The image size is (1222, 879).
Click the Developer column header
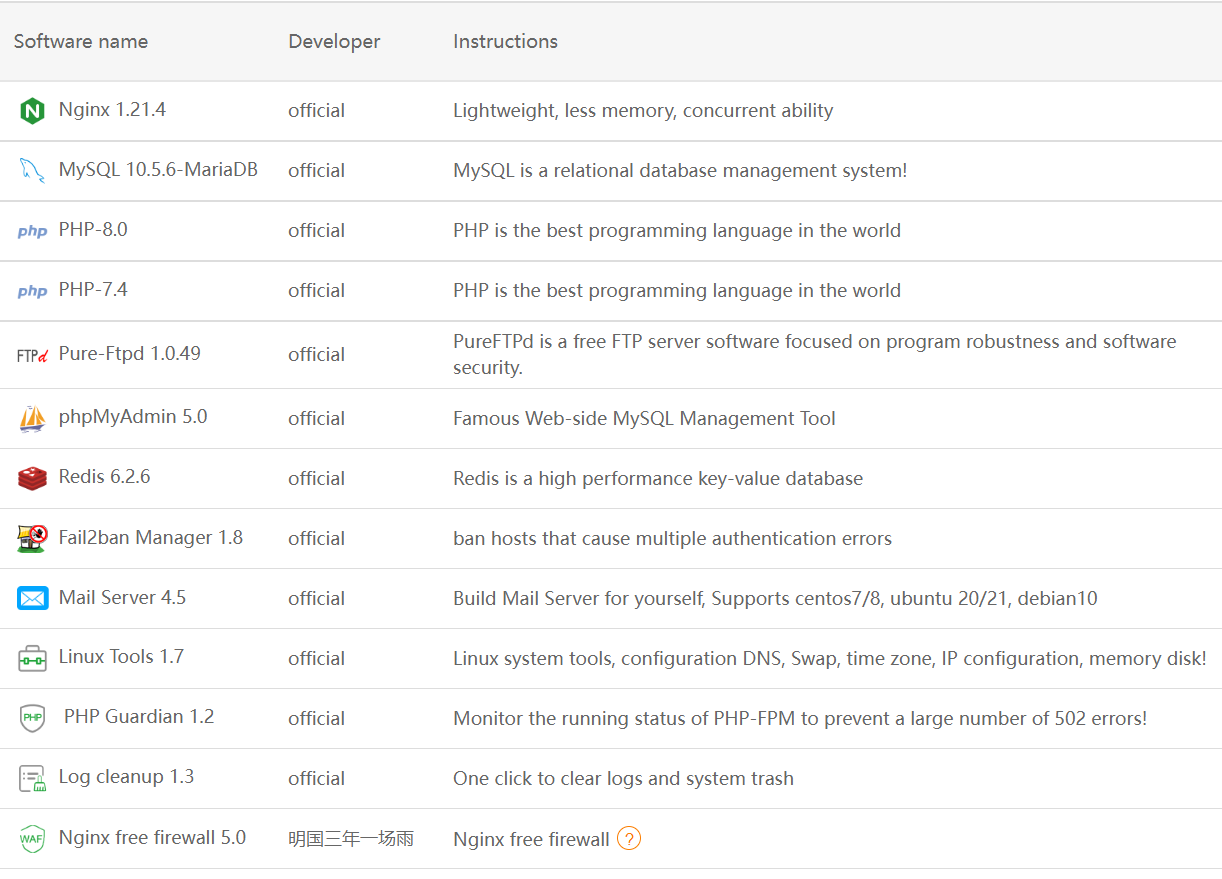(x=334, y=42)
